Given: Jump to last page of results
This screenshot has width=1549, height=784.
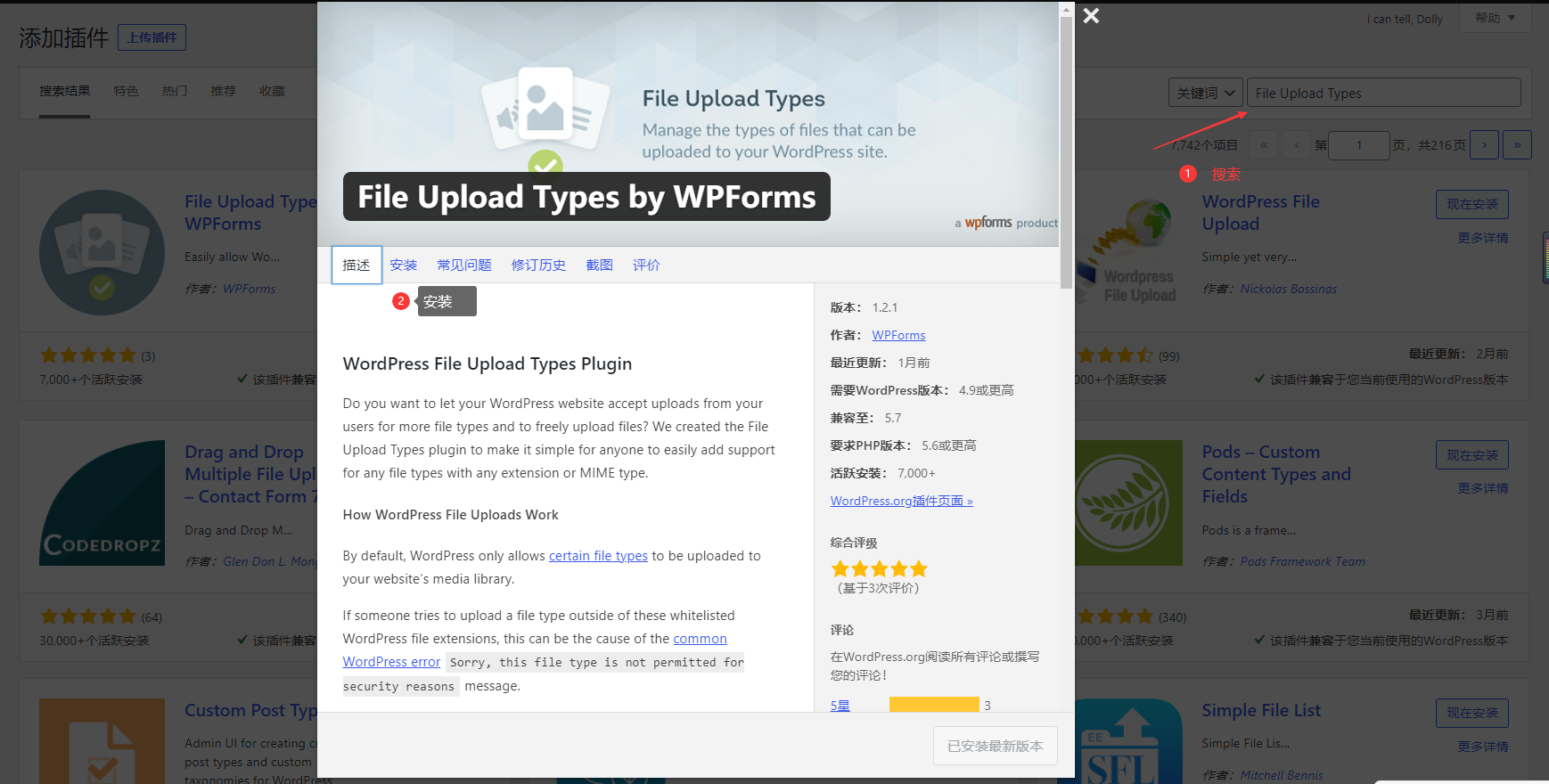Looking at the screenshot, I should click(1517, 145).
